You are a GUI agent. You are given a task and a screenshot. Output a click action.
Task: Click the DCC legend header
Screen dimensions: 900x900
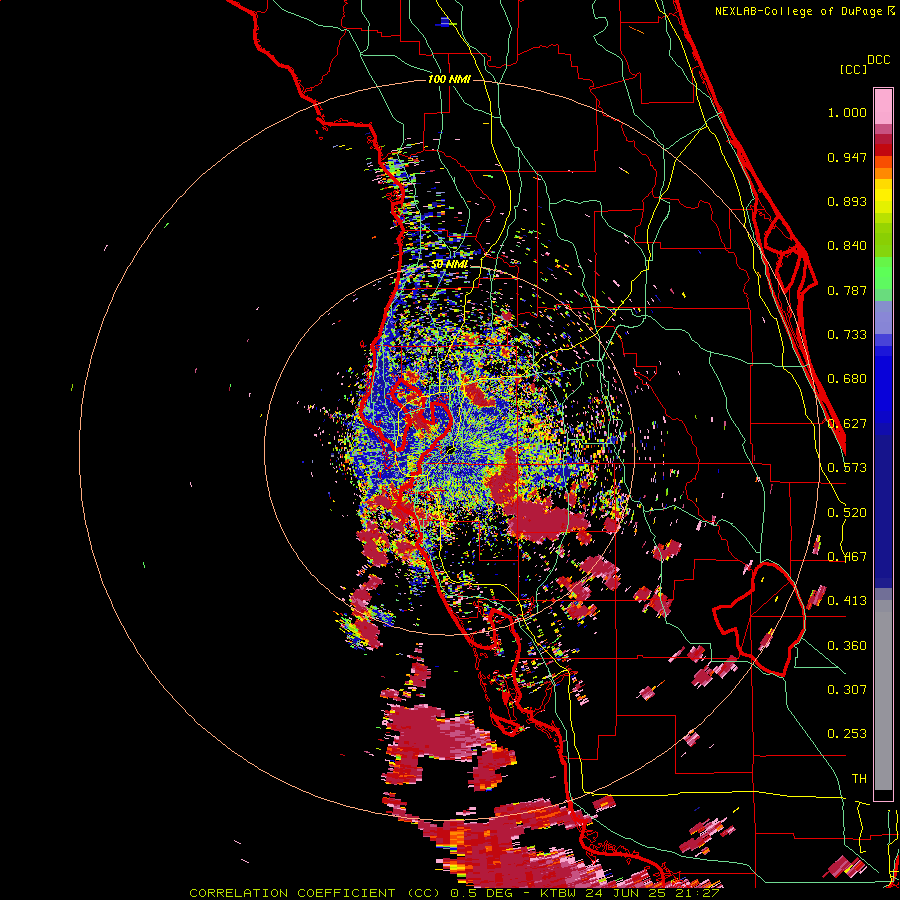878,60
